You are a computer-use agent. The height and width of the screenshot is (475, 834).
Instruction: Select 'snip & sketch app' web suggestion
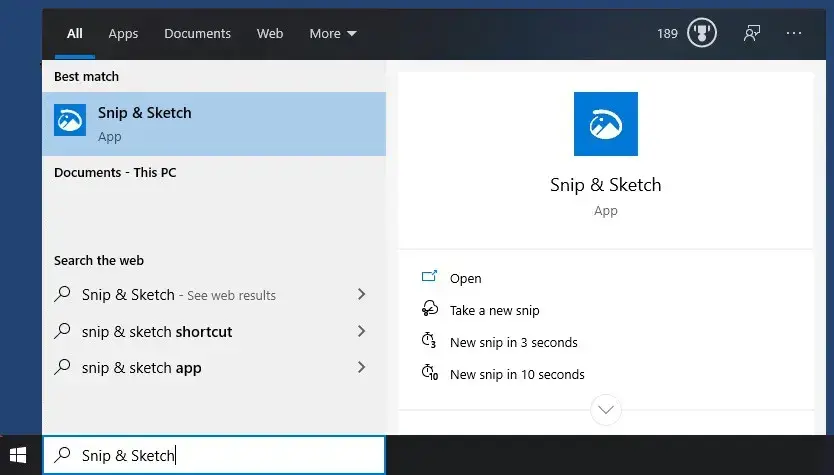coord(214,368)
